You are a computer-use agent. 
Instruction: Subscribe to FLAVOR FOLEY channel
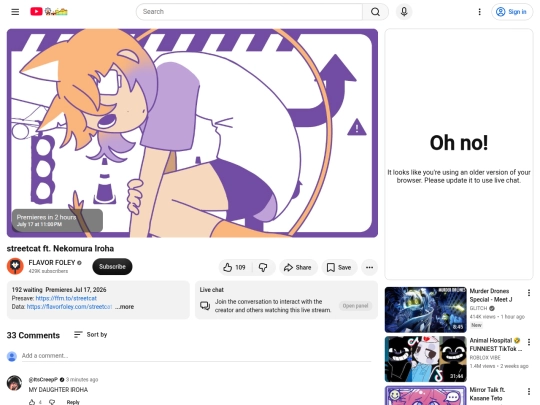112,267
